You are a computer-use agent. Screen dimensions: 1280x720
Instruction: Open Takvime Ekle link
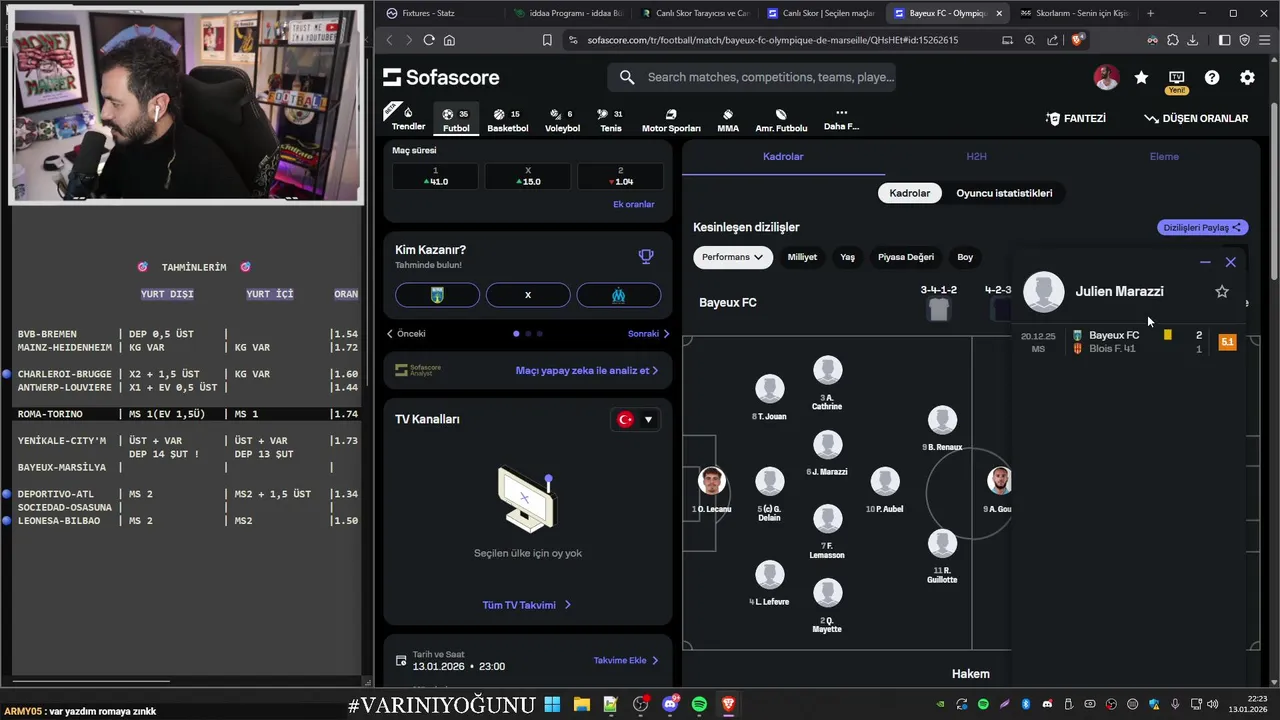tap(626, 661)
